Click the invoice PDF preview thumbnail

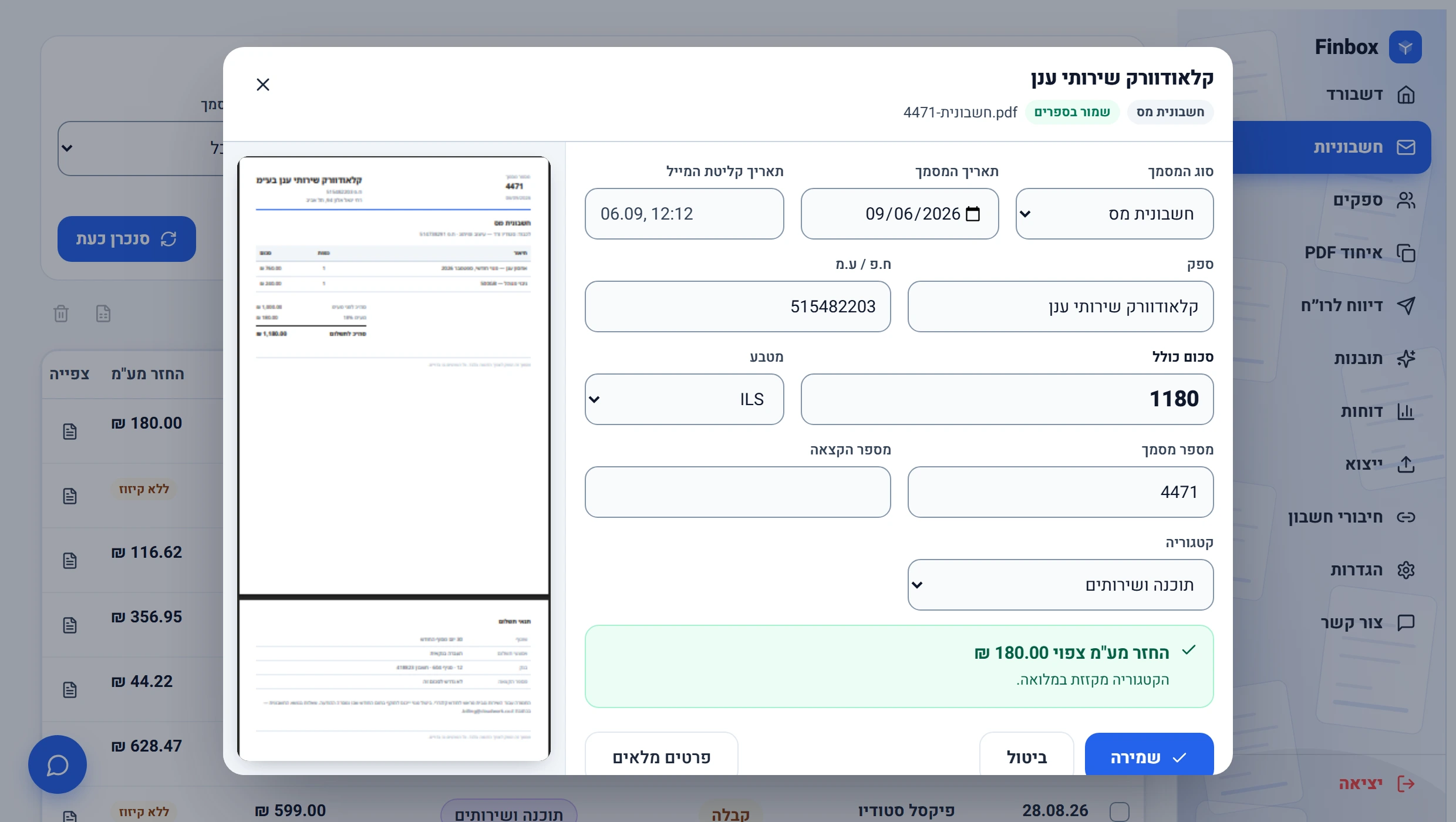tap(393, 458)
